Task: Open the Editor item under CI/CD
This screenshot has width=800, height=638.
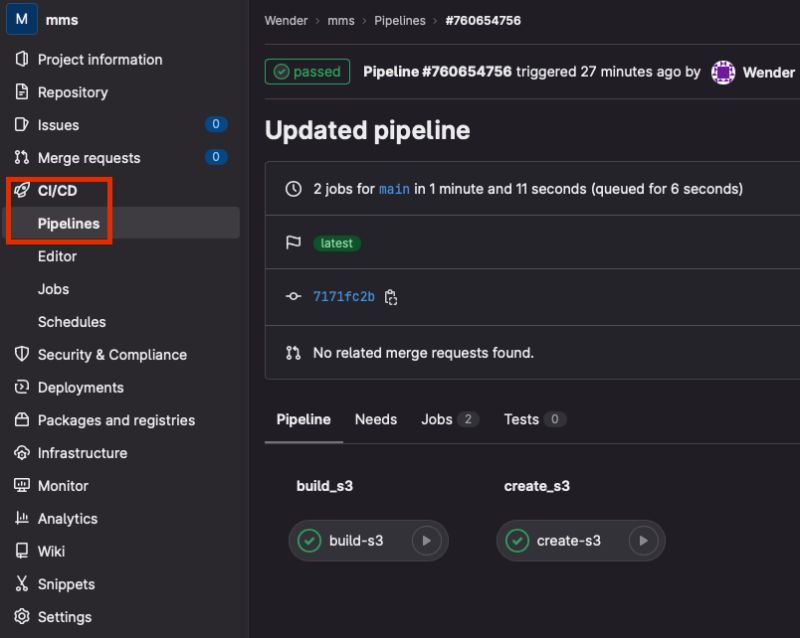Action: tap(57, 256)
